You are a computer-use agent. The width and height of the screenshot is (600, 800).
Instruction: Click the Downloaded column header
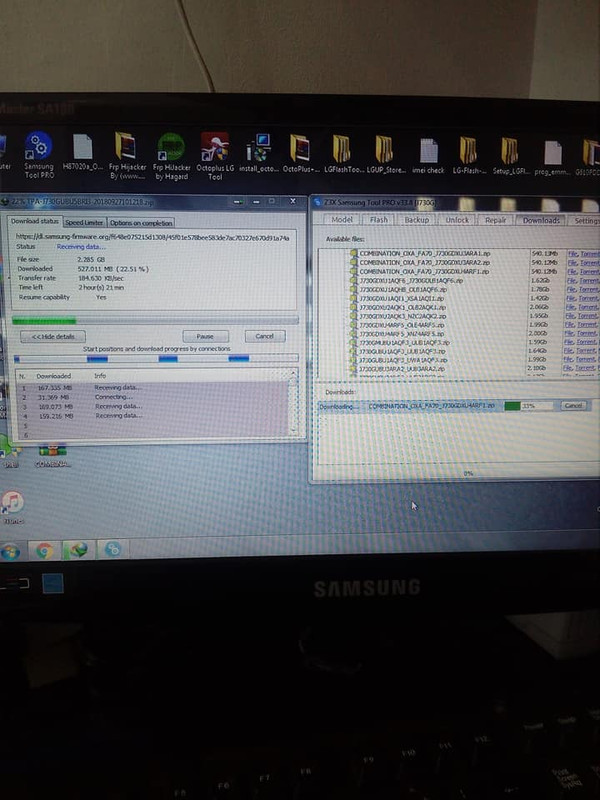[x=54, y=376]
